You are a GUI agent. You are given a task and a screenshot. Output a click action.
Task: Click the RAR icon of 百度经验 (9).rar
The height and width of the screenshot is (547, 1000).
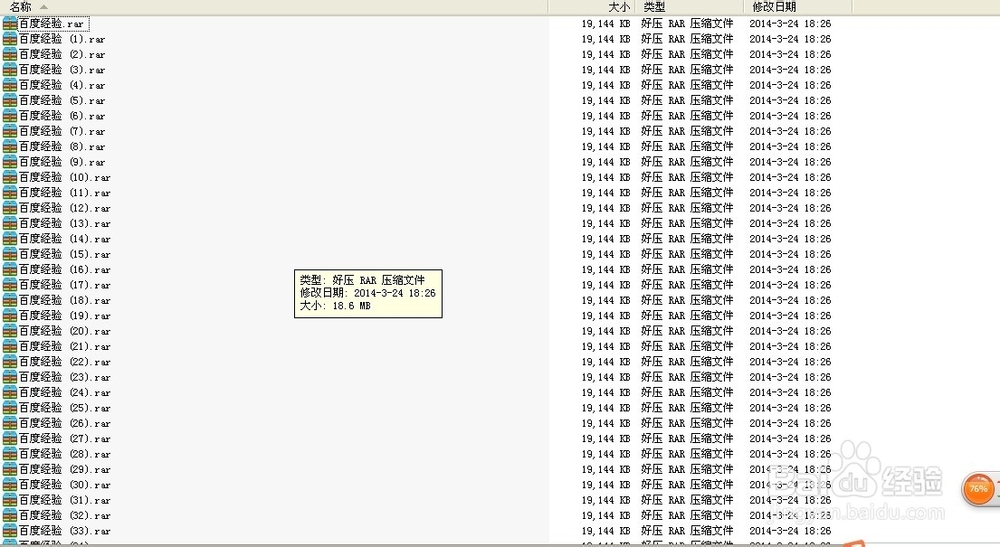tap(10, 162)
